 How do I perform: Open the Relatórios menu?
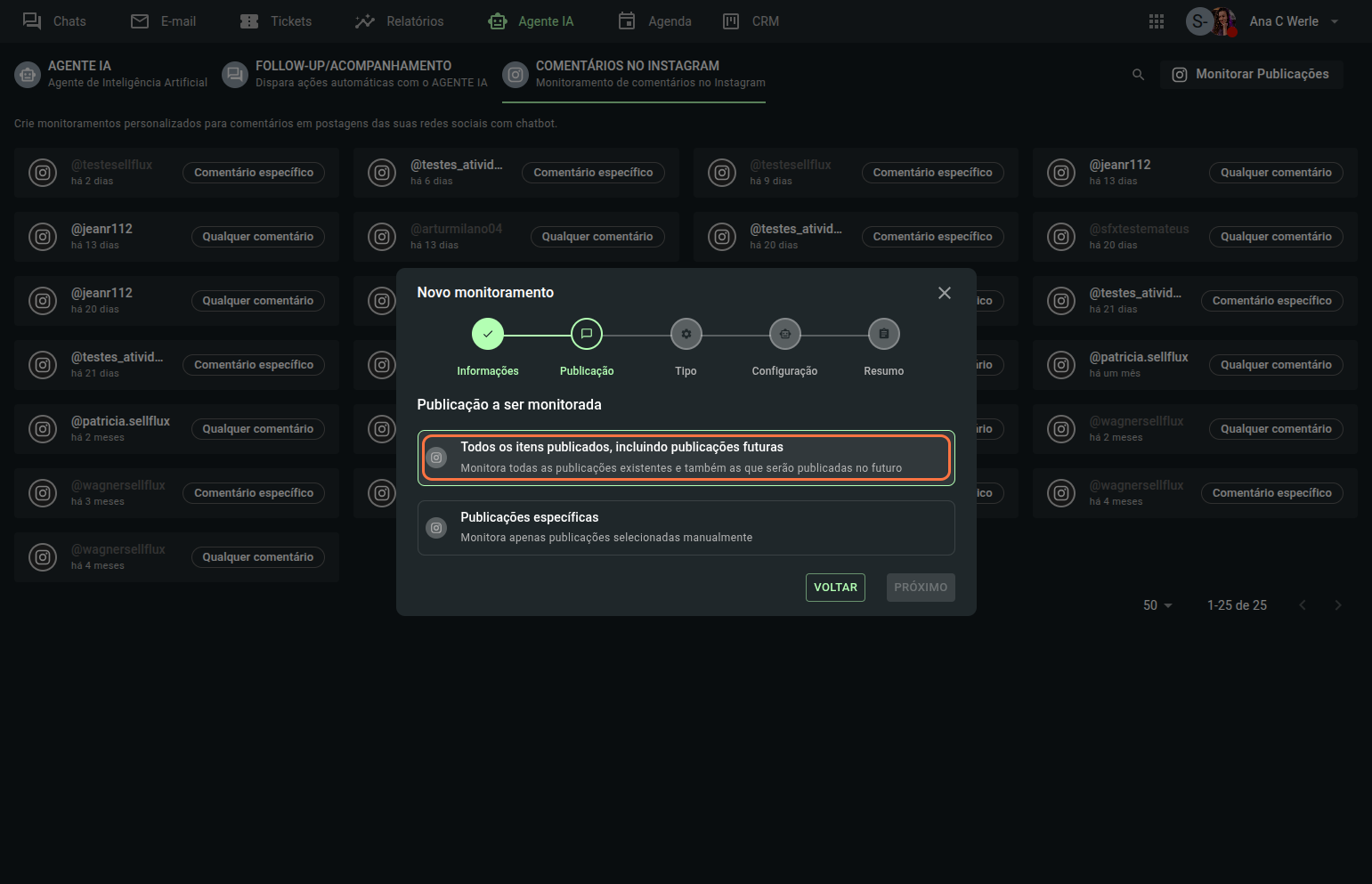click(399, 21)
